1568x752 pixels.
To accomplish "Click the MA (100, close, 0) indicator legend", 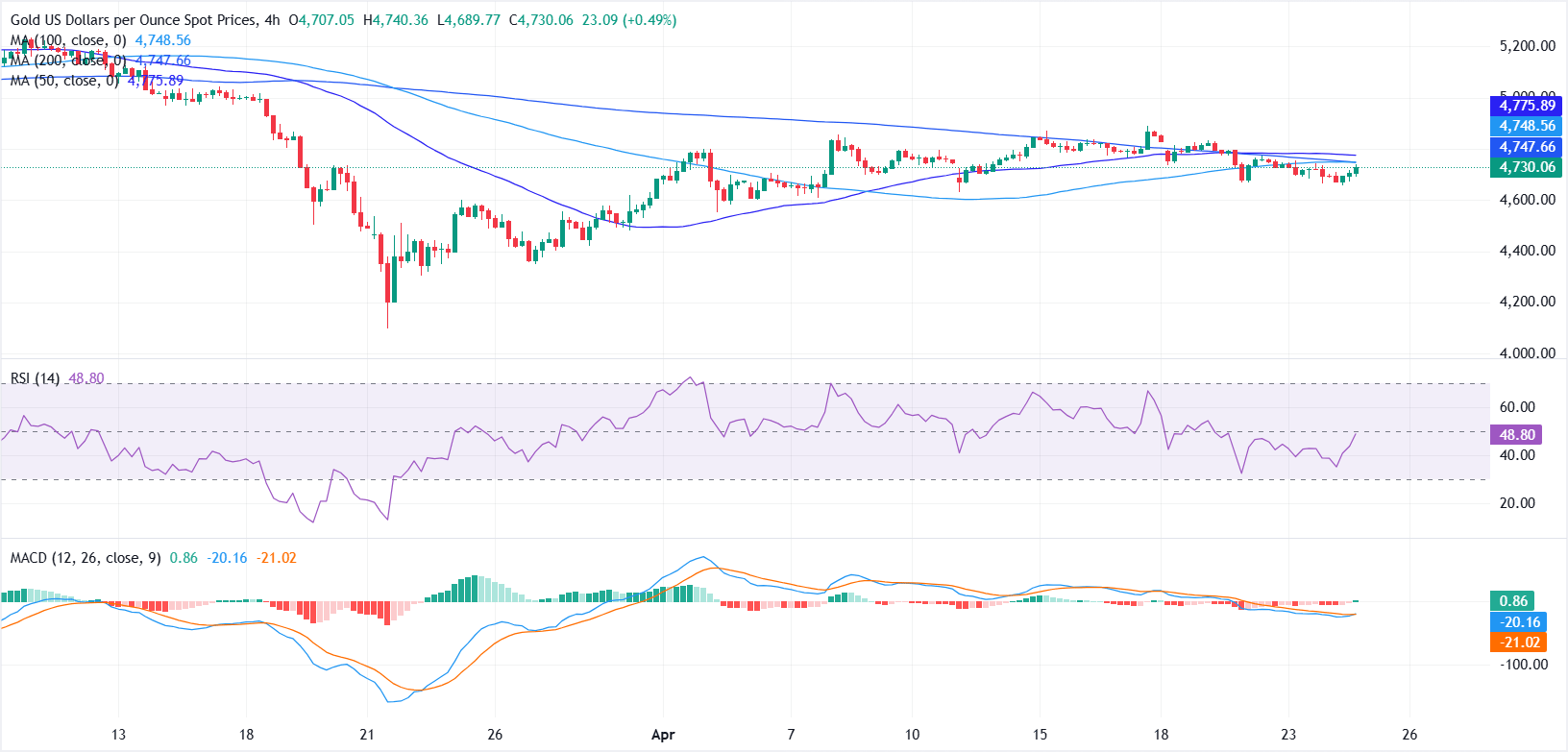I will point(67,40).
